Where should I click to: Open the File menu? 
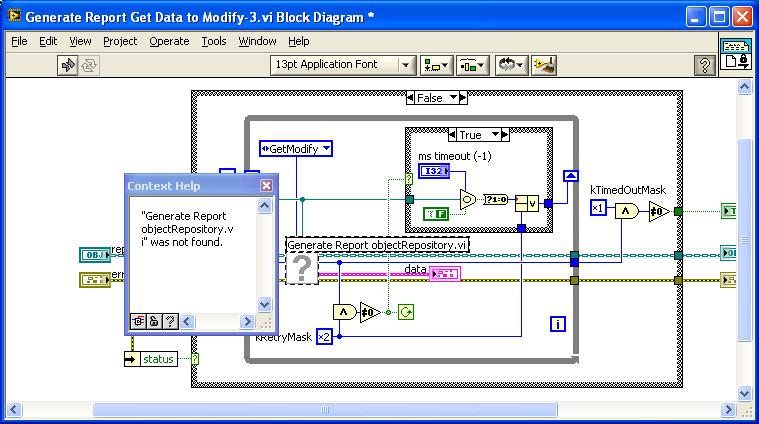(19, 42)
